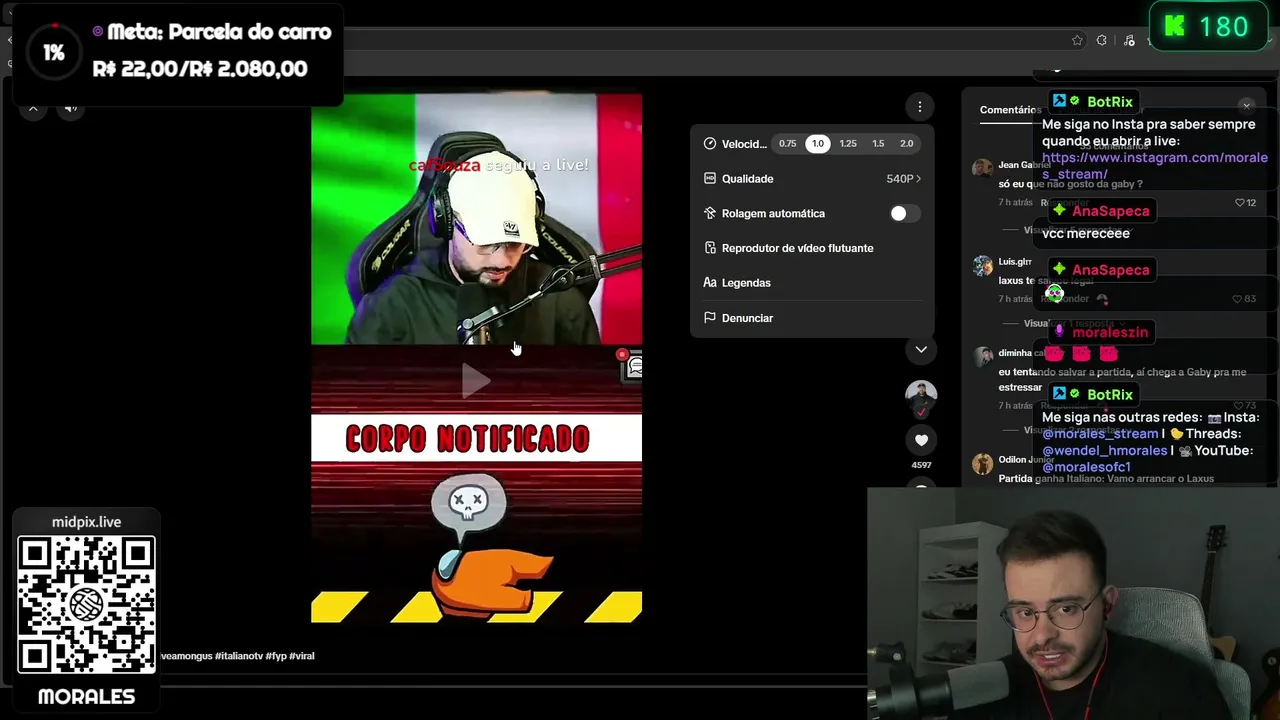Screen dimensions: 1280x720
Task: Open the #fyp hashtag
Action: [x=276, y=656]
